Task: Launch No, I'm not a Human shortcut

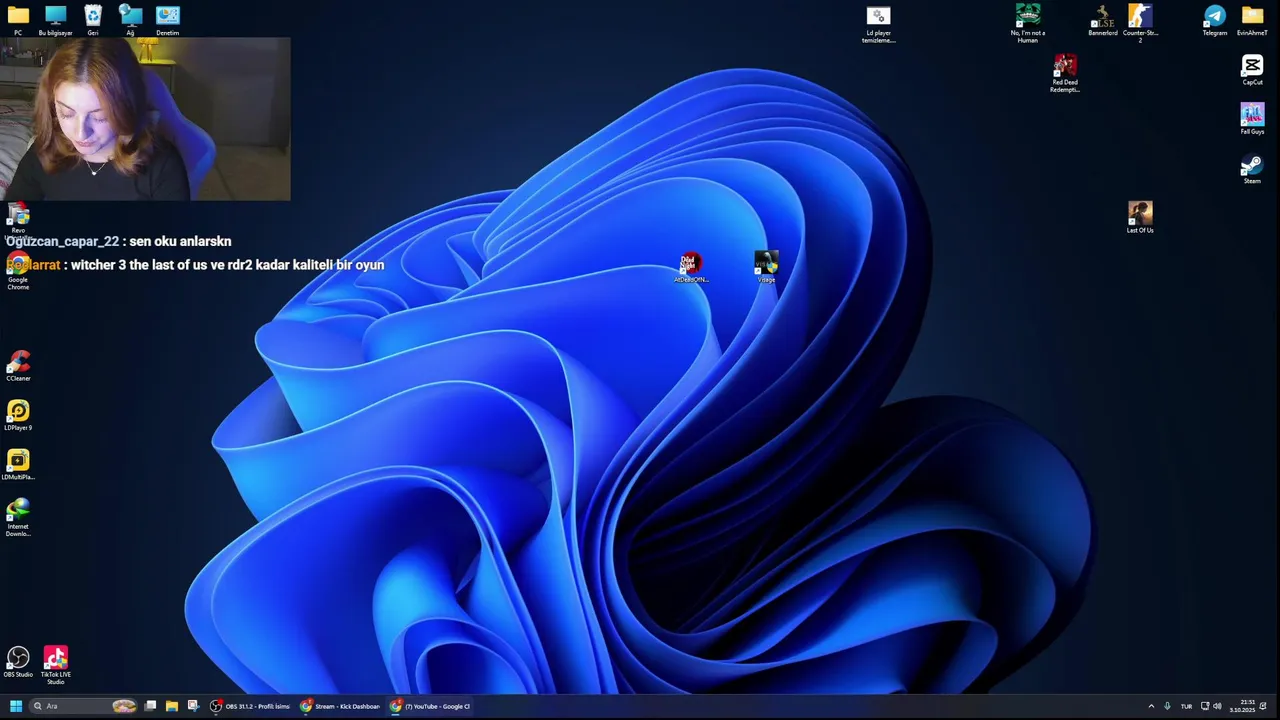Action: (1028, 23)
